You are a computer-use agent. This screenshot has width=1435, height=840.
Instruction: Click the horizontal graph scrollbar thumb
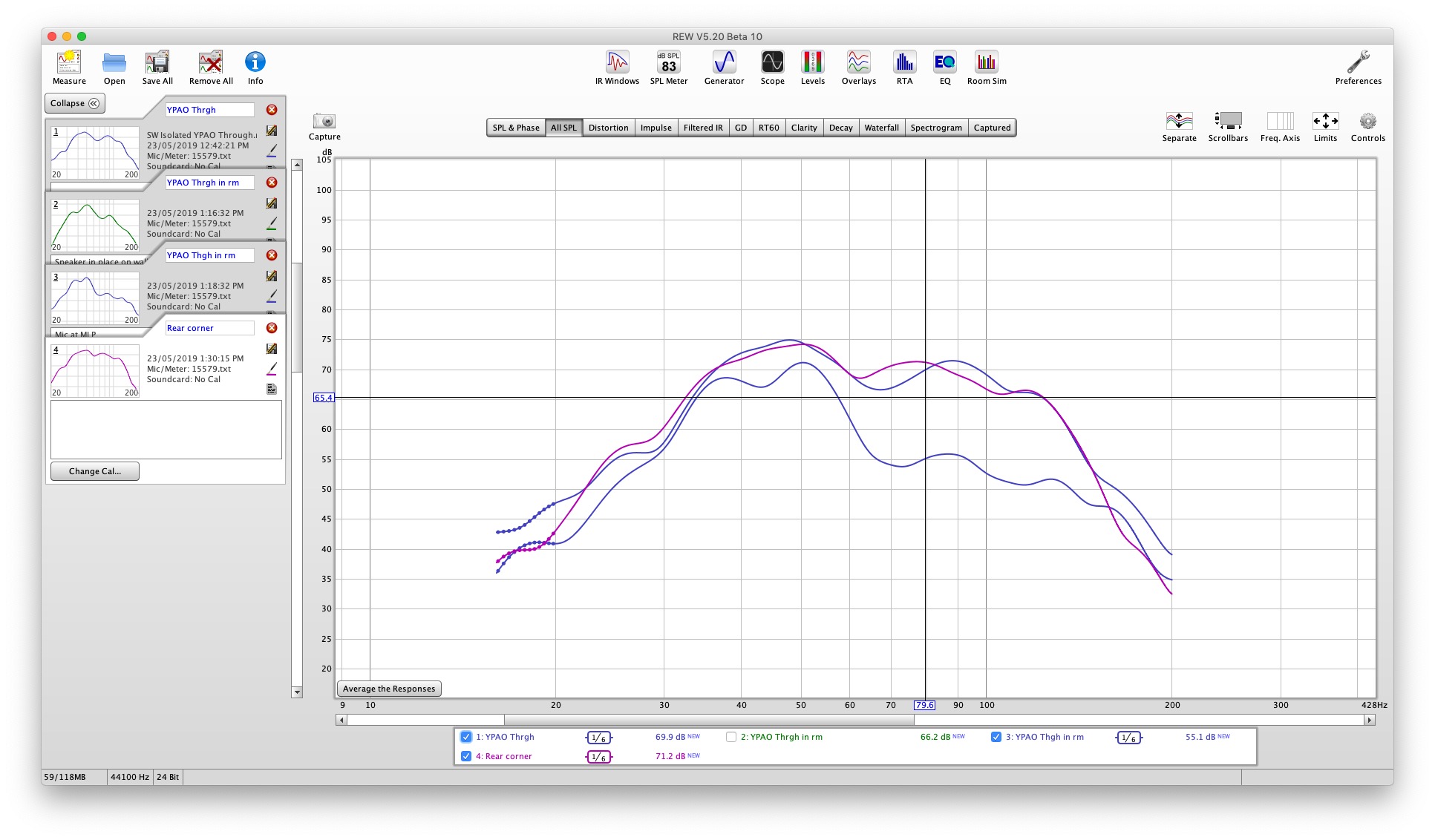(x=708, y=720)
